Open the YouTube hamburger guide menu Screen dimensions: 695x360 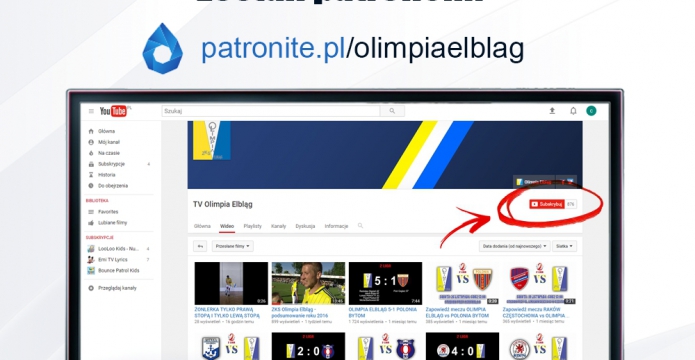point(91,111)
